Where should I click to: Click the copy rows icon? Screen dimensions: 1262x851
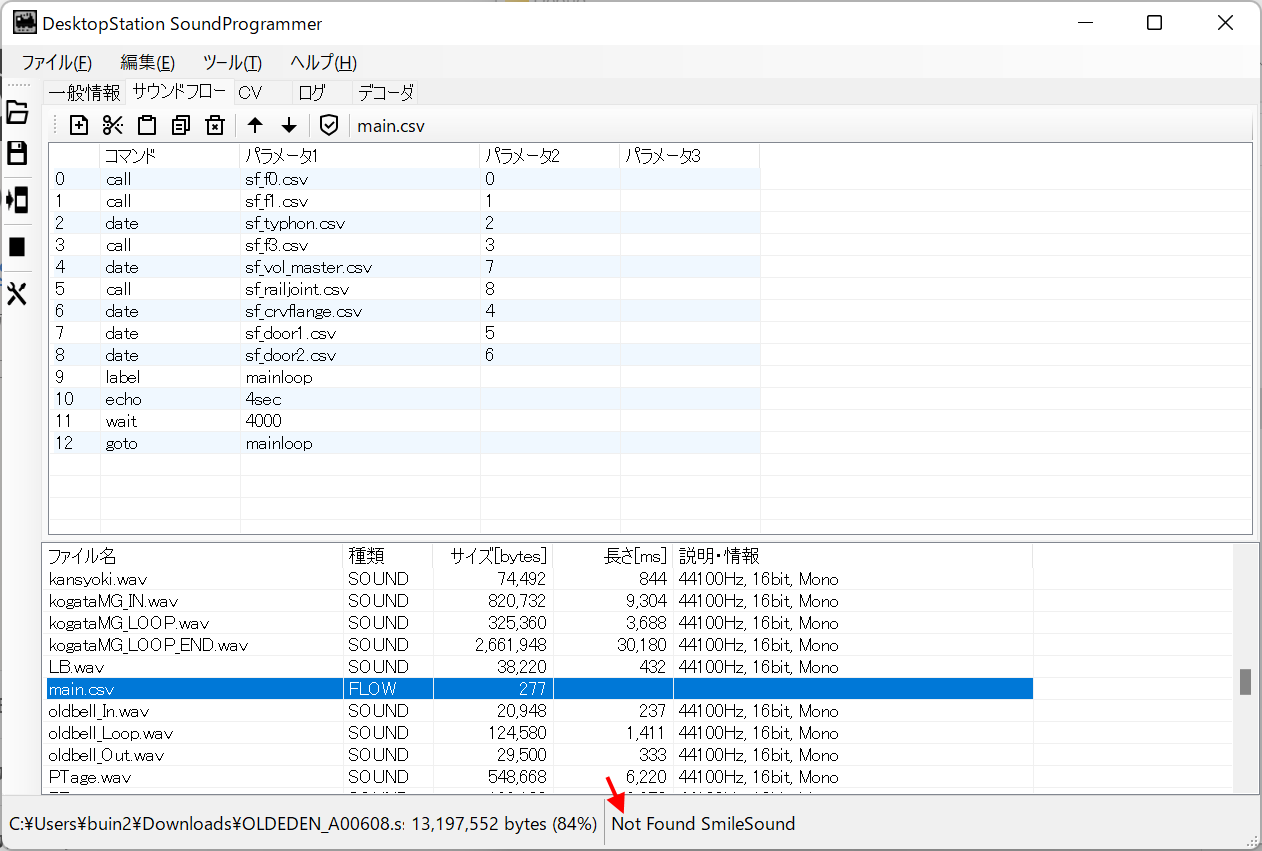pyautogui.click(x=181, y=125)
